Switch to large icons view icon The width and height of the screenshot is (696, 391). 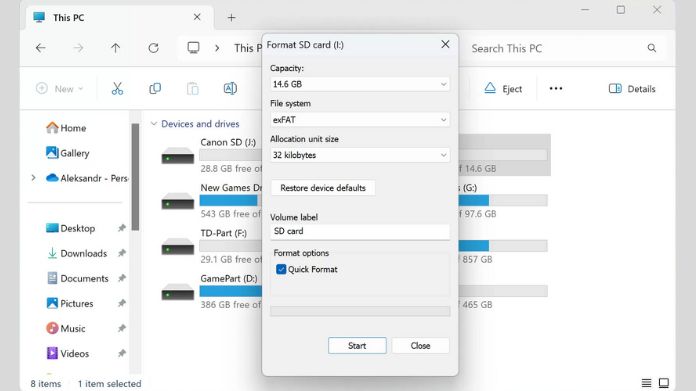point(664,383)
